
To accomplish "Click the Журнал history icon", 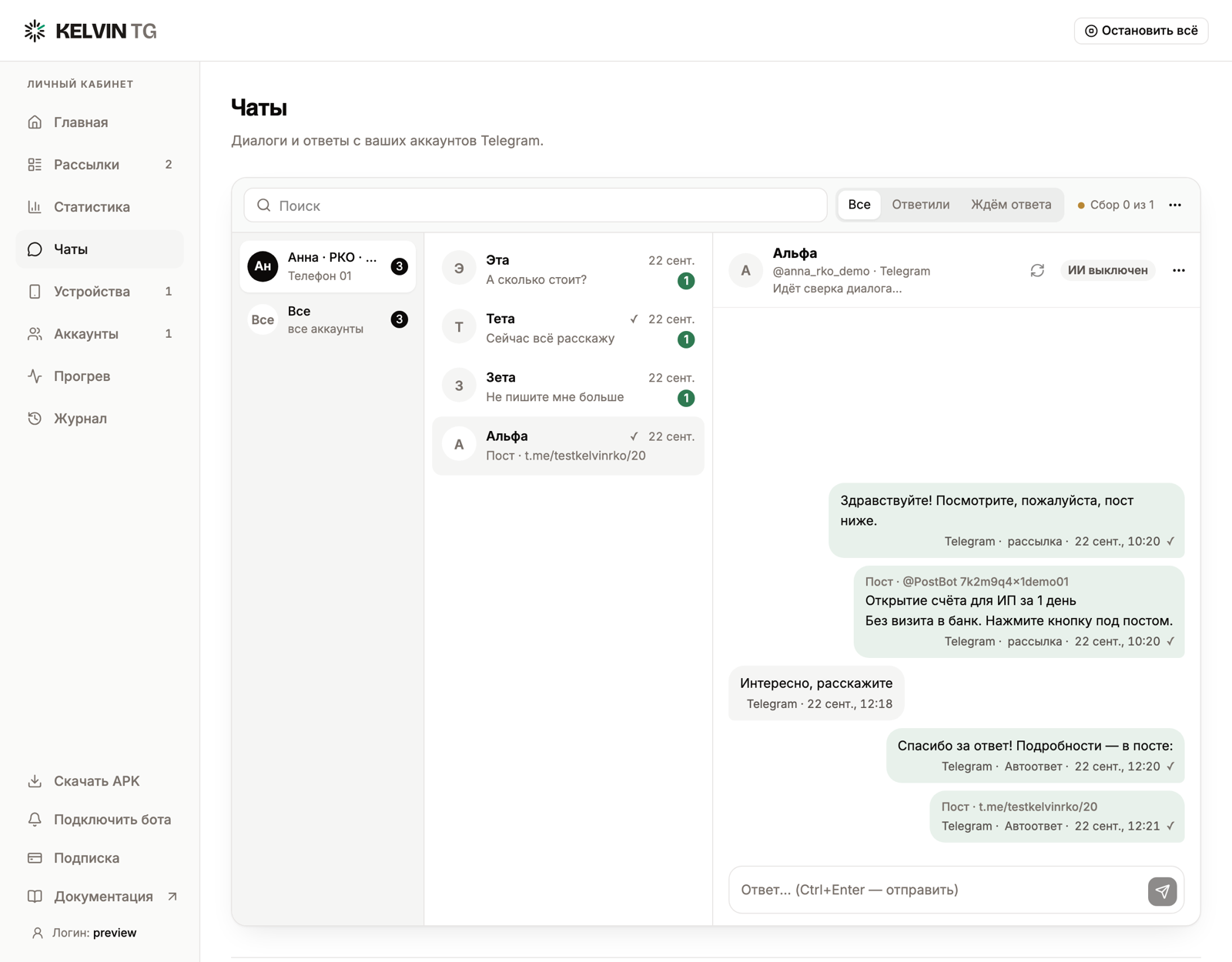I will 35,419.
